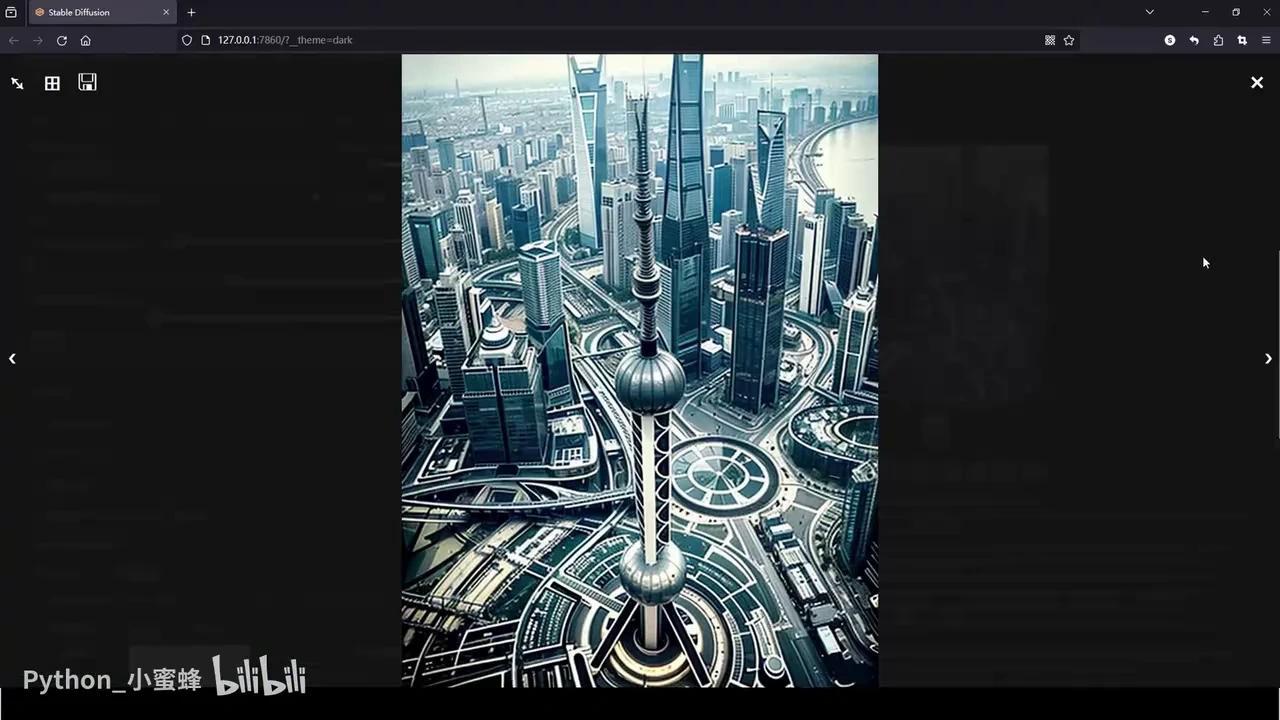Click the forward navigation arrow

point(38,40)
